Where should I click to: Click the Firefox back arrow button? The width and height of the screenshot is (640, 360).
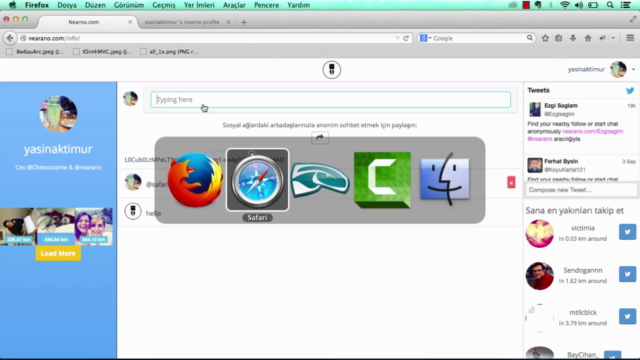(x=10, y=38)
